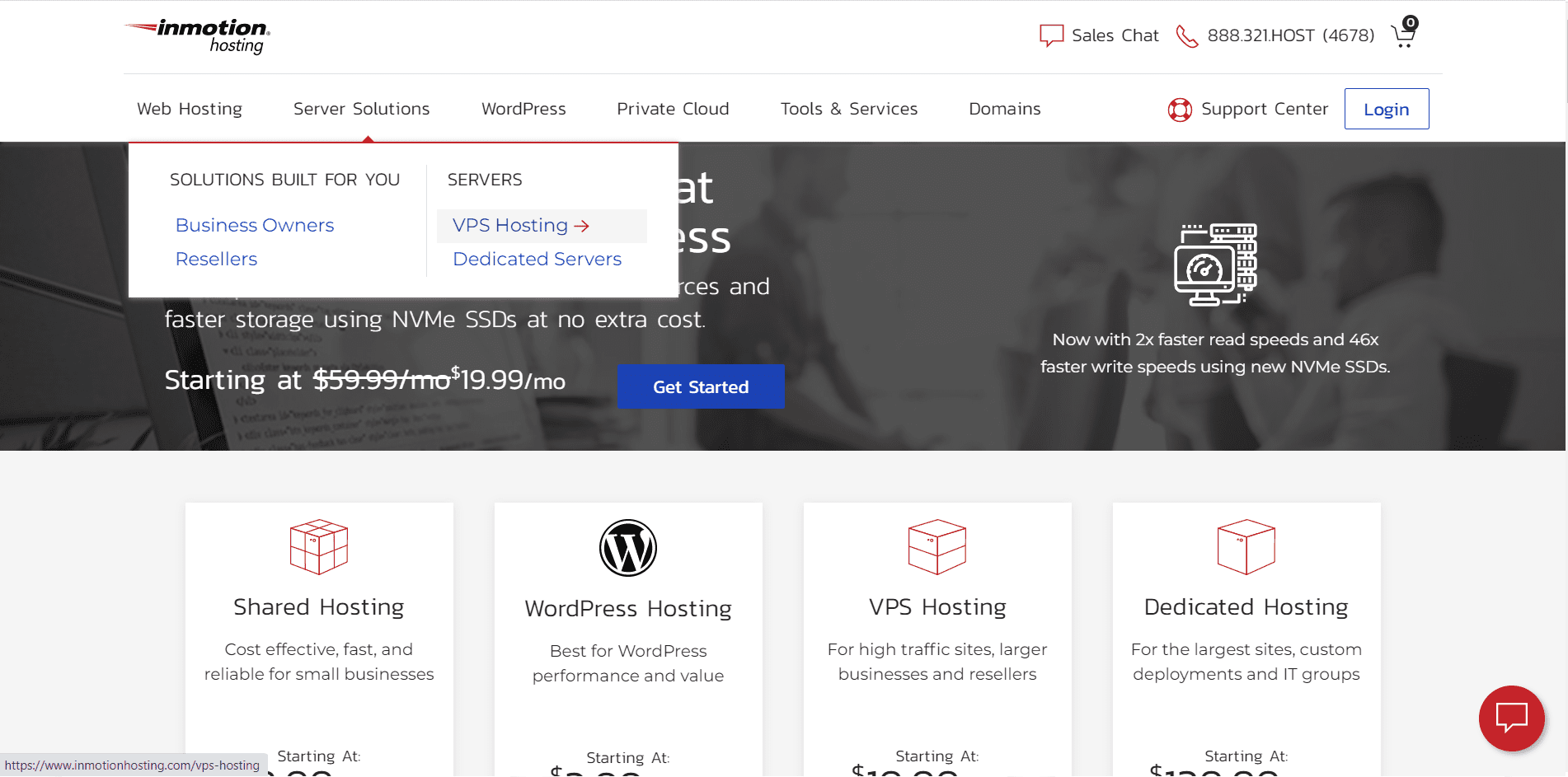The image size is (1568, 777).
Task: Open the Tools & Services menu
Action: tap(848, 108)
